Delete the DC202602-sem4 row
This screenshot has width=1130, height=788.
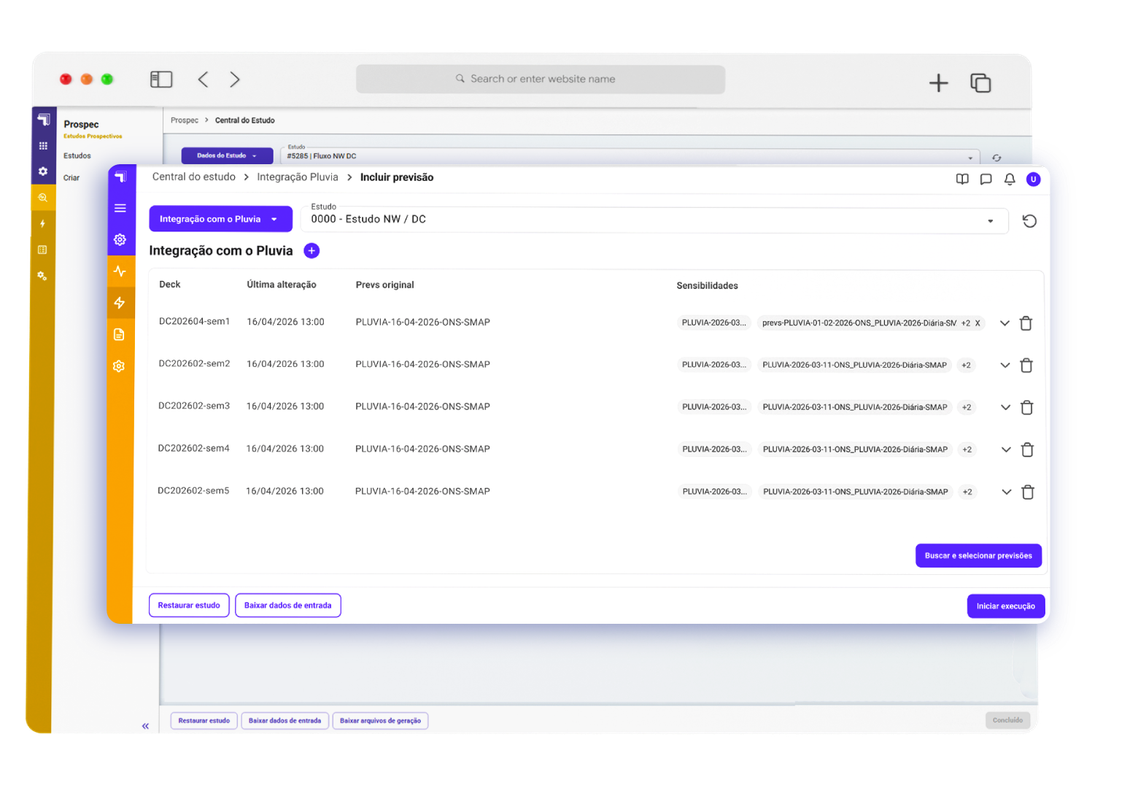click(1028, 450)
